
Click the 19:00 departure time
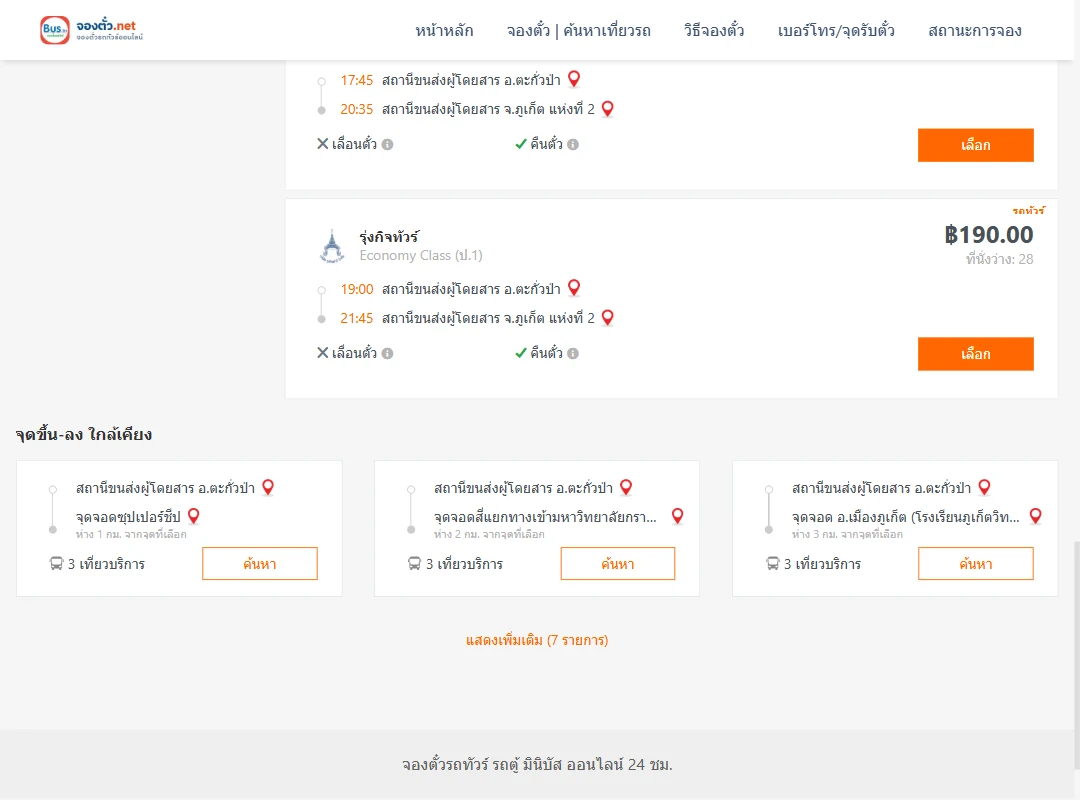click(x=357, y=289)
